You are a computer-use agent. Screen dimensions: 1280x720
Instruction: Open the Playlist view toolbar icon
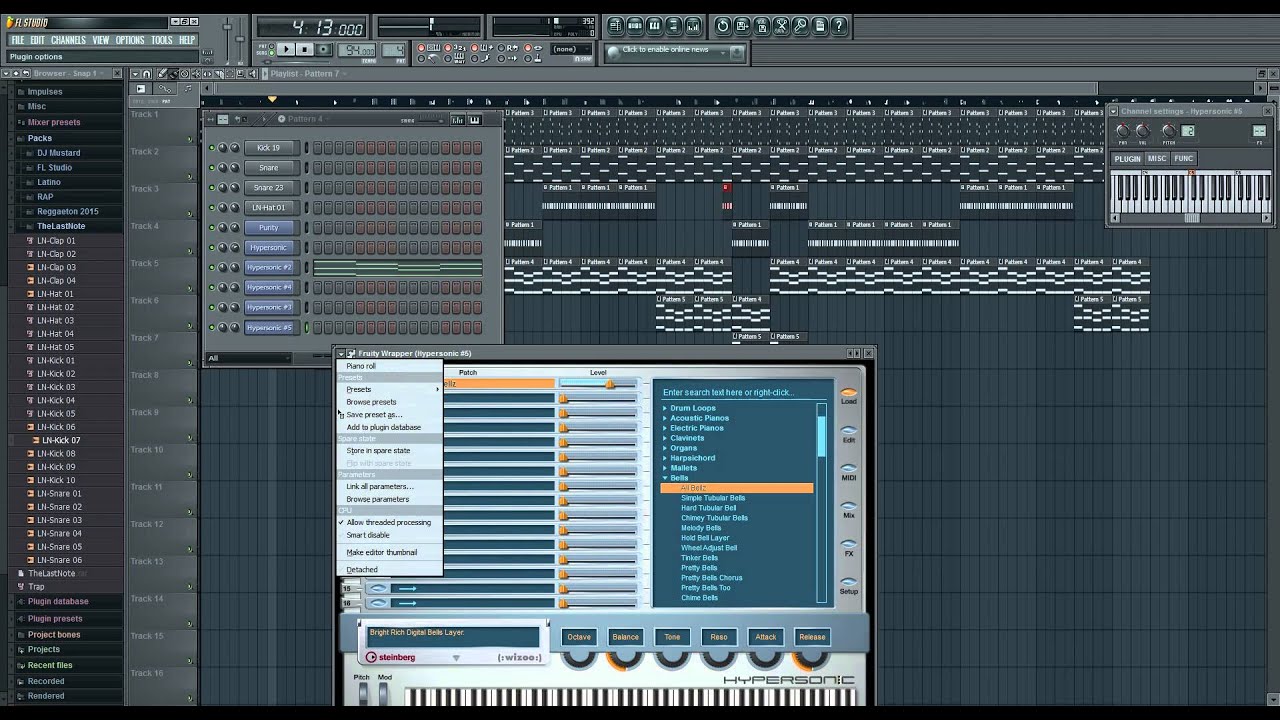point(616,26)
